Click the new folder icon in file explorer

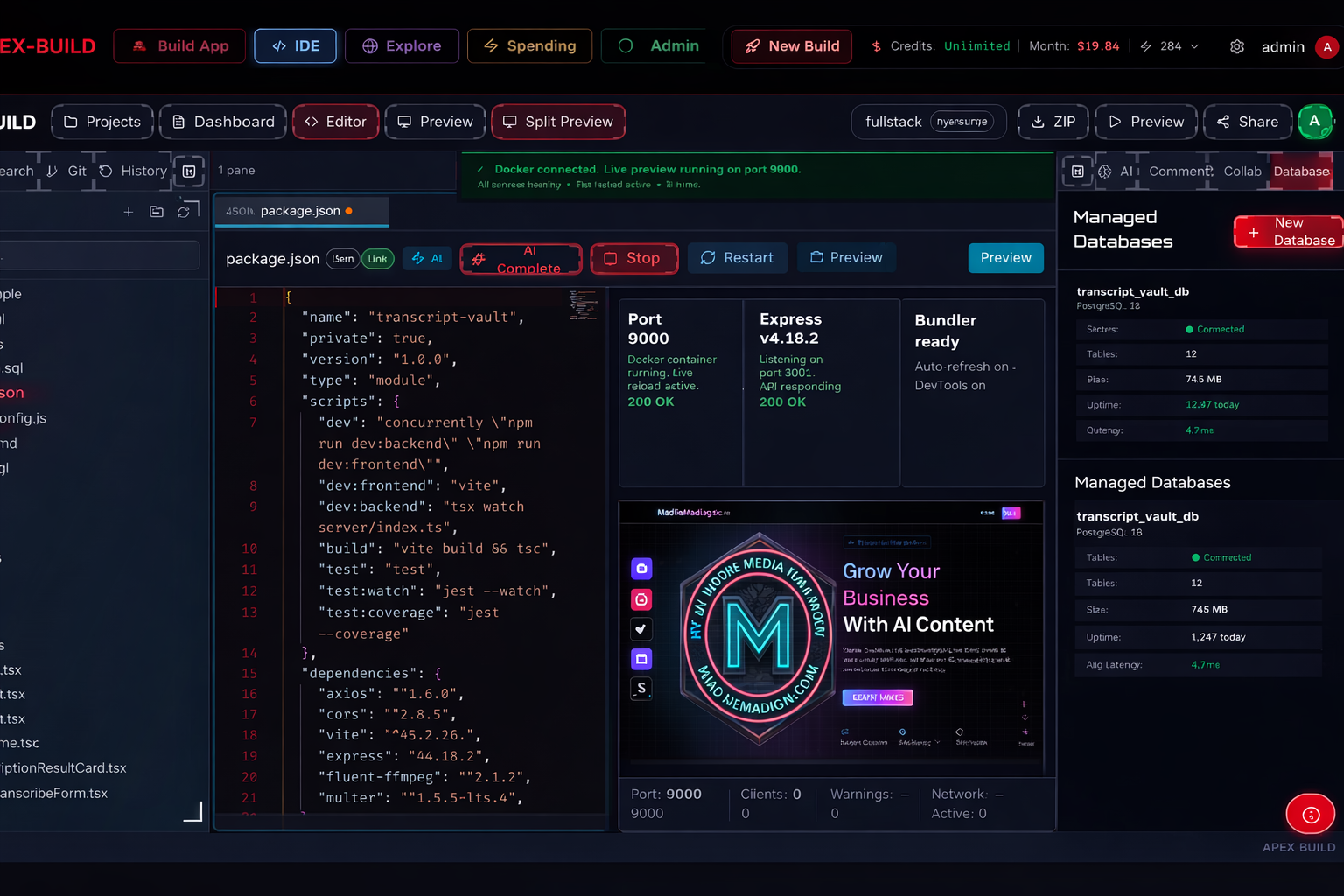coord(157,212)
